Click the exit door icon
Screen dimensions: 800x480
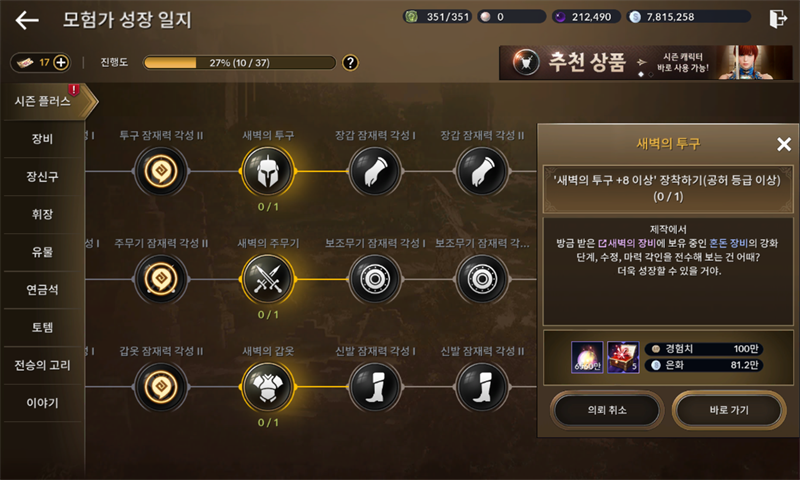click(x=778, y=18)
